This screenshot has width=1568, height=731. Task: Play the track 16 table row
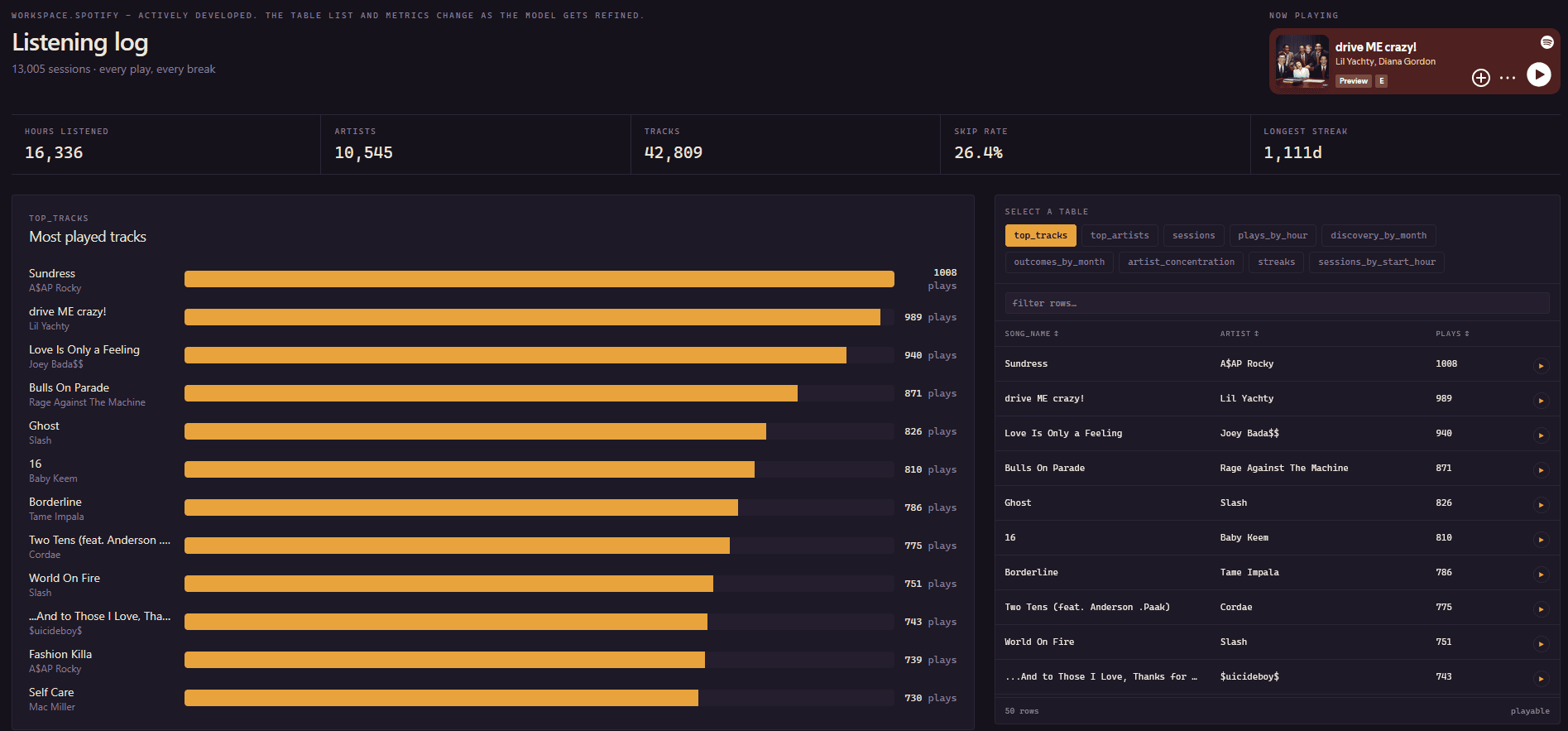1541,540
